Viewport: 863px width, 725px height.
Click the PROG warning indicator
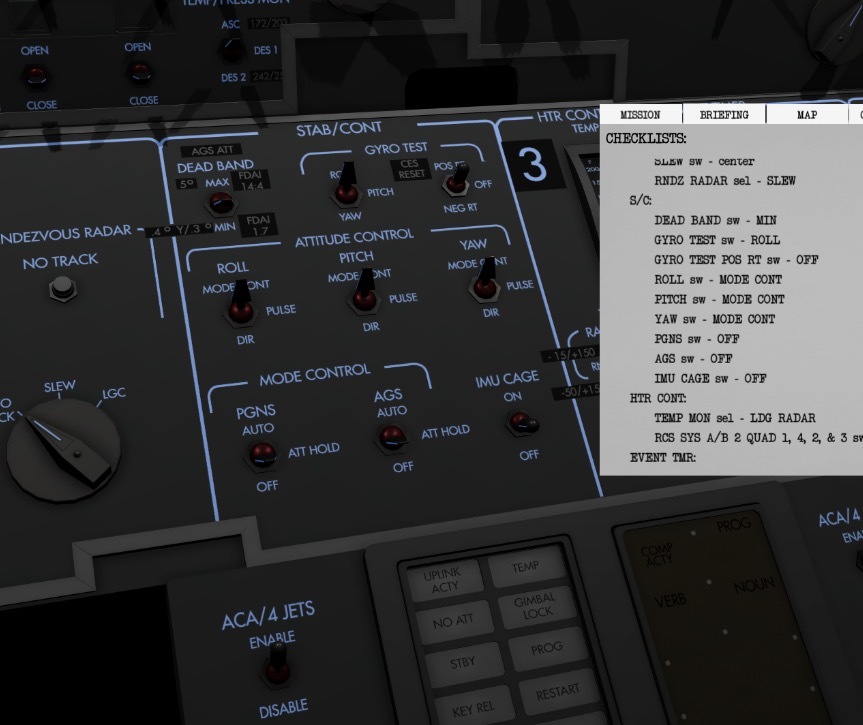[x=547, y=648]
